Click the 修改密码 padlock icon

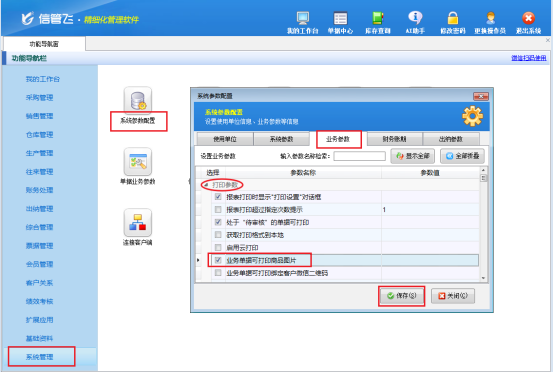pos(453,23)
